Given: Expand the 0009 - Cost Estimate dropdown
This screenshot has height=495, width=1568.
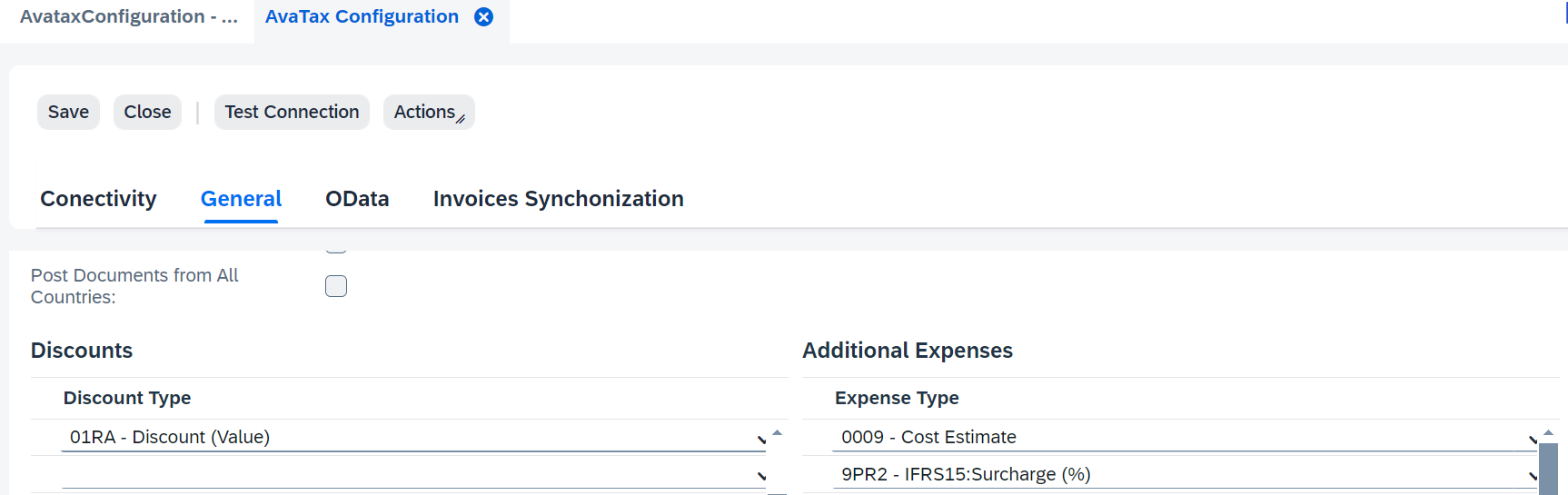Looking at the screenshot, I should [1533, 440].
